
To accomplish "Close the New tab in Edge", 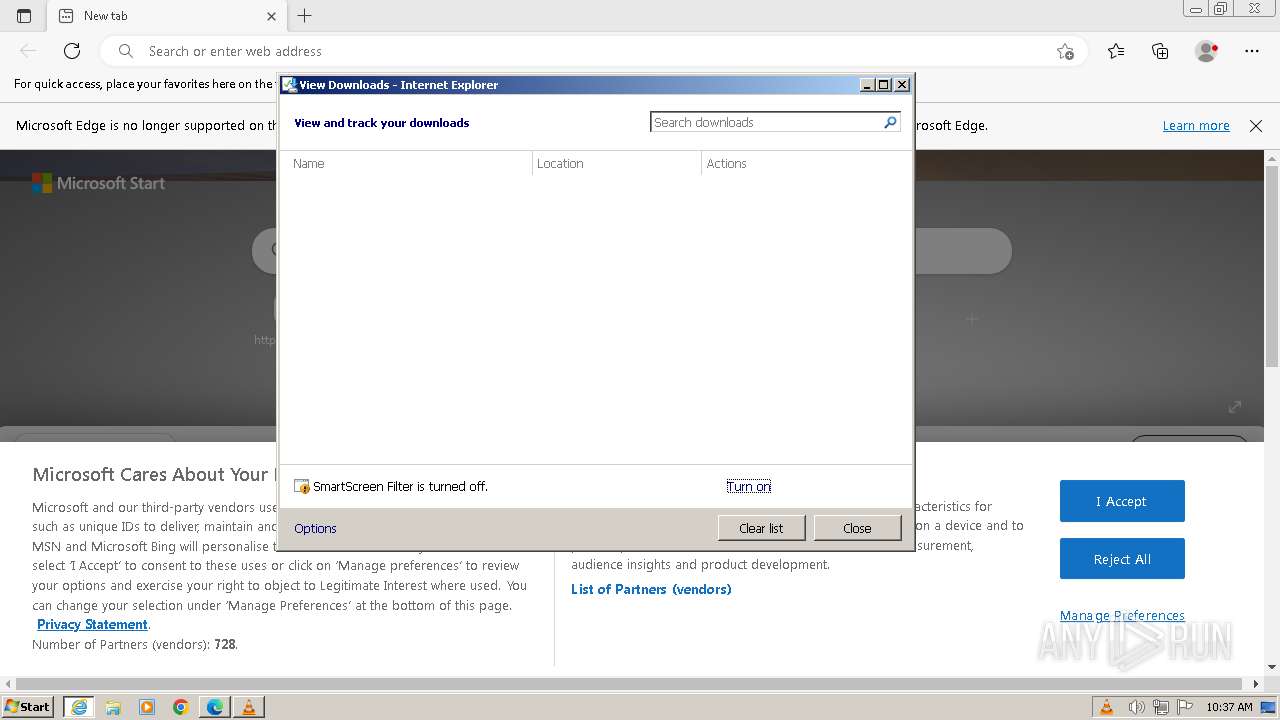I will [271, 16].
